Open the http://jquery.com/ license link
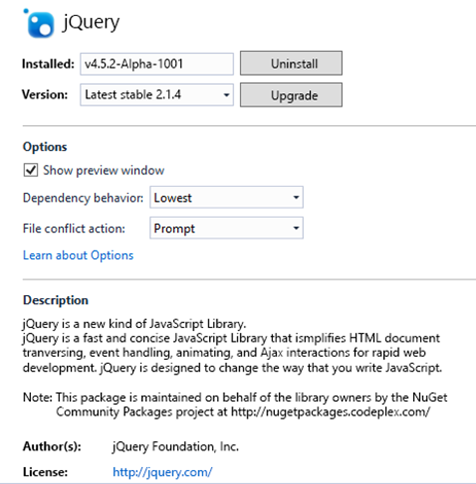This screenshot has height=484, width=476. tap(162, 472)
